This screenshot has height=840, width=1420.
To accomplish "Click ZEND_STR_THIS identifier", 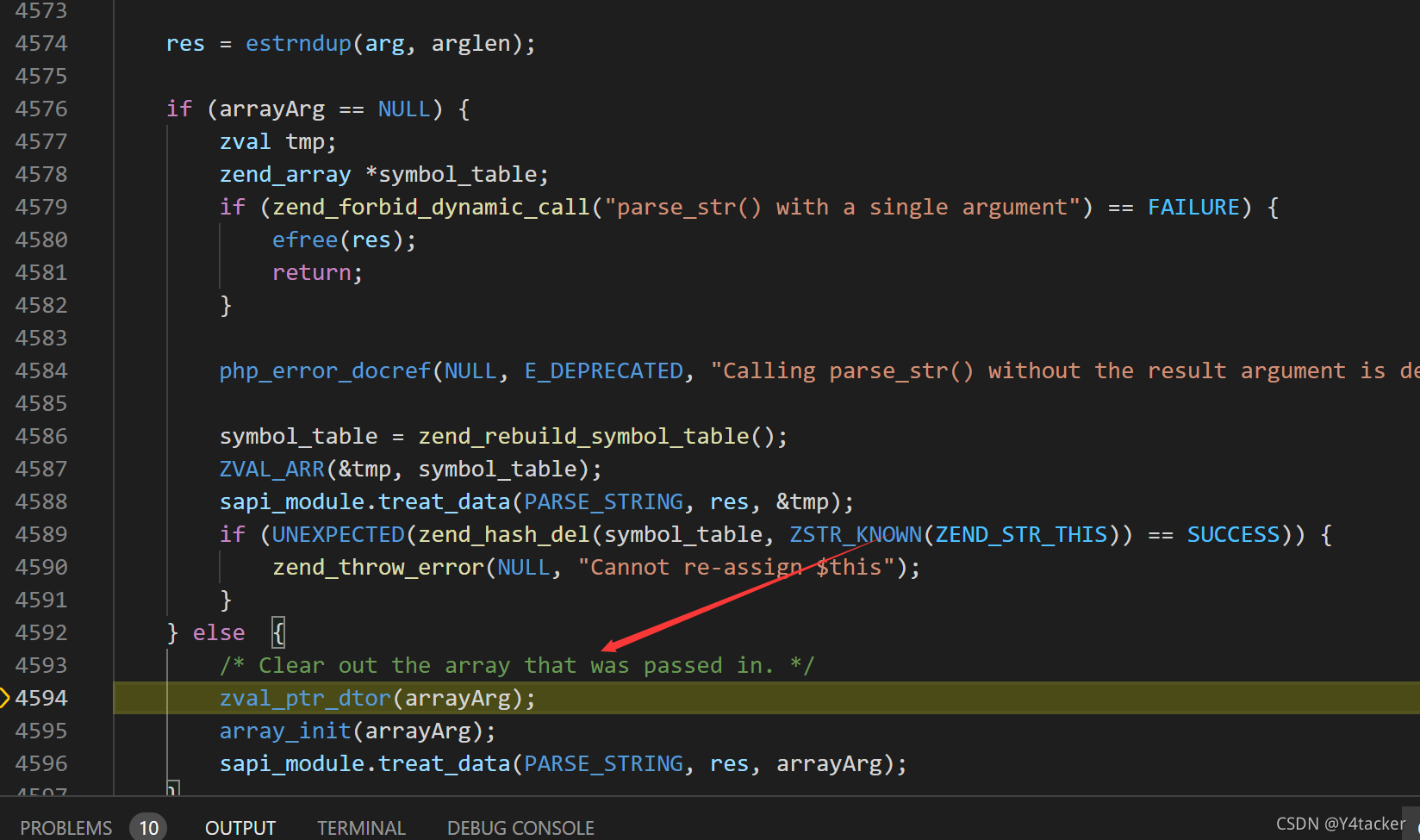I will coord(1021,535).
